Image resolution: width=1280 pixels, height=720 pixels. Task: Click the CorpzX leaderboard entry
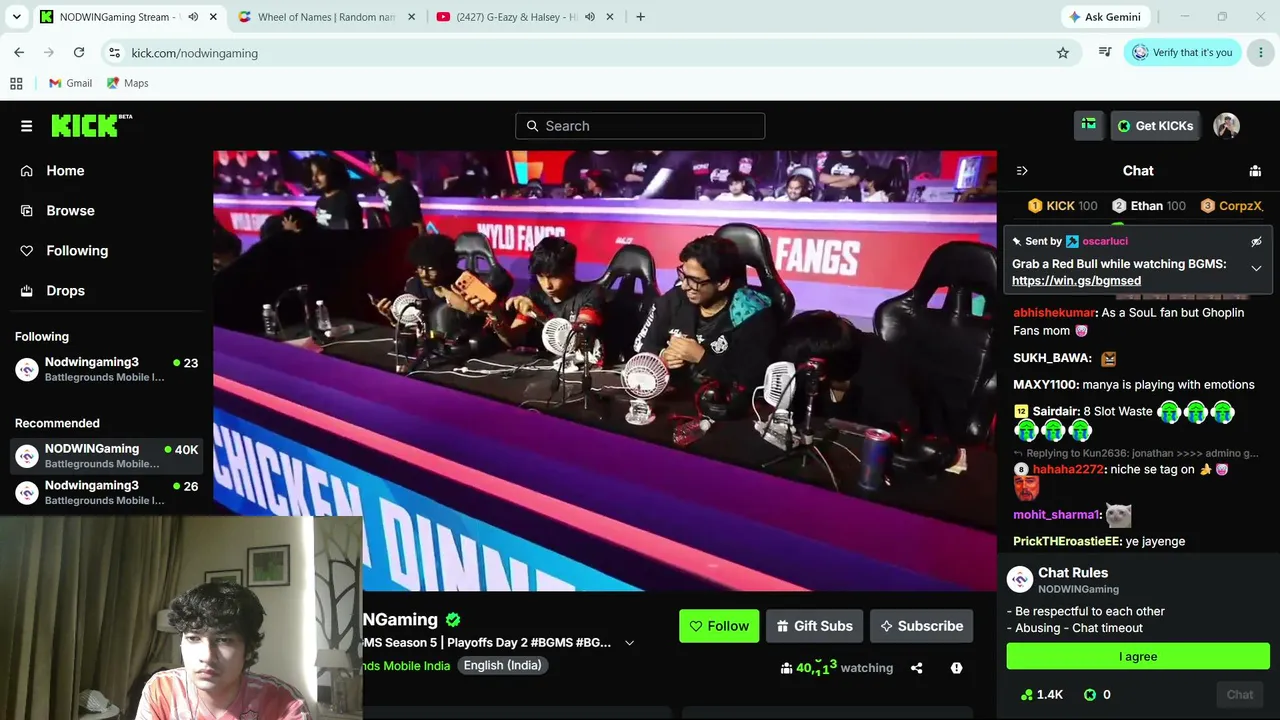(x=1232, y=206)
